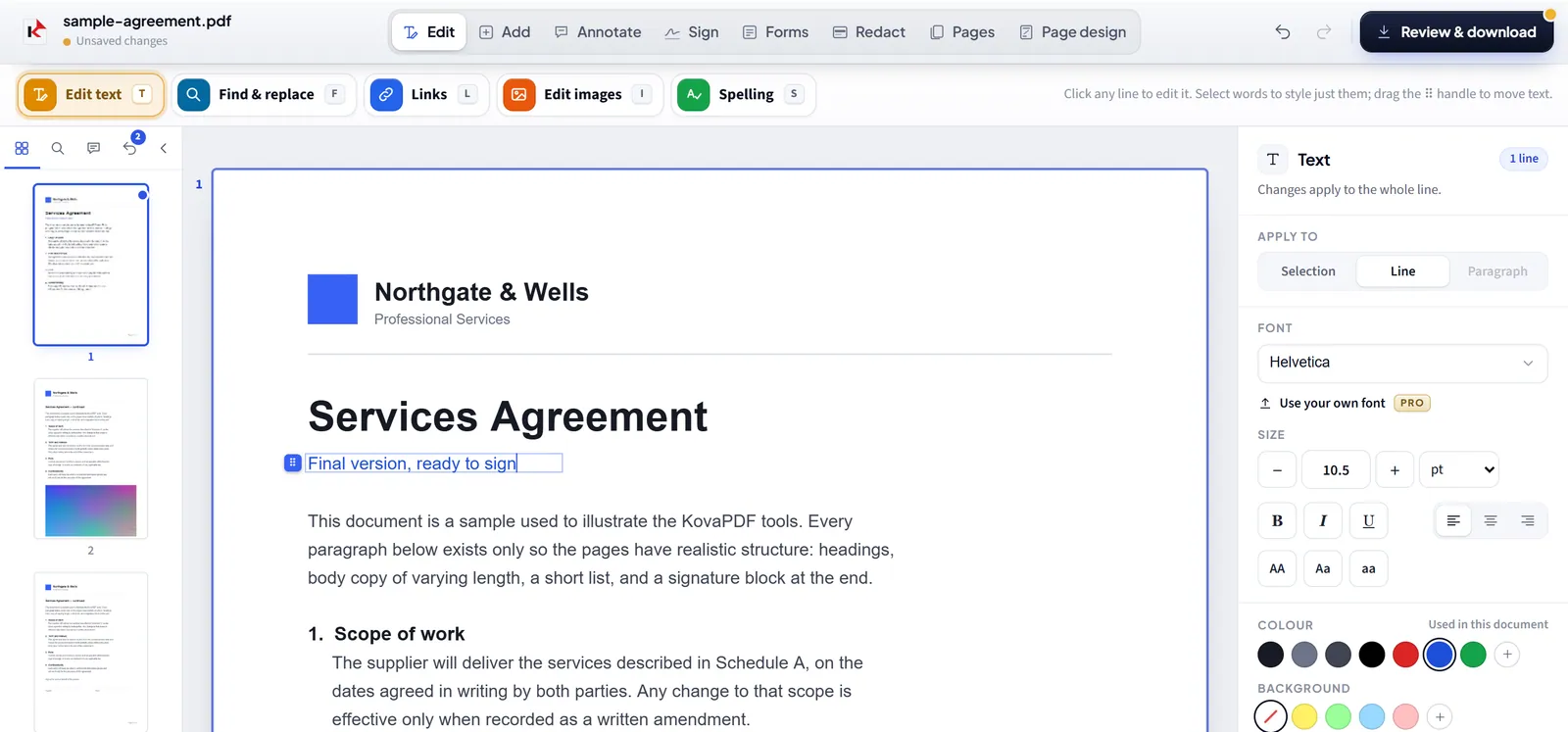Open Find & replace tool
The image size is (1568, 732).
[x=265, y=95]
